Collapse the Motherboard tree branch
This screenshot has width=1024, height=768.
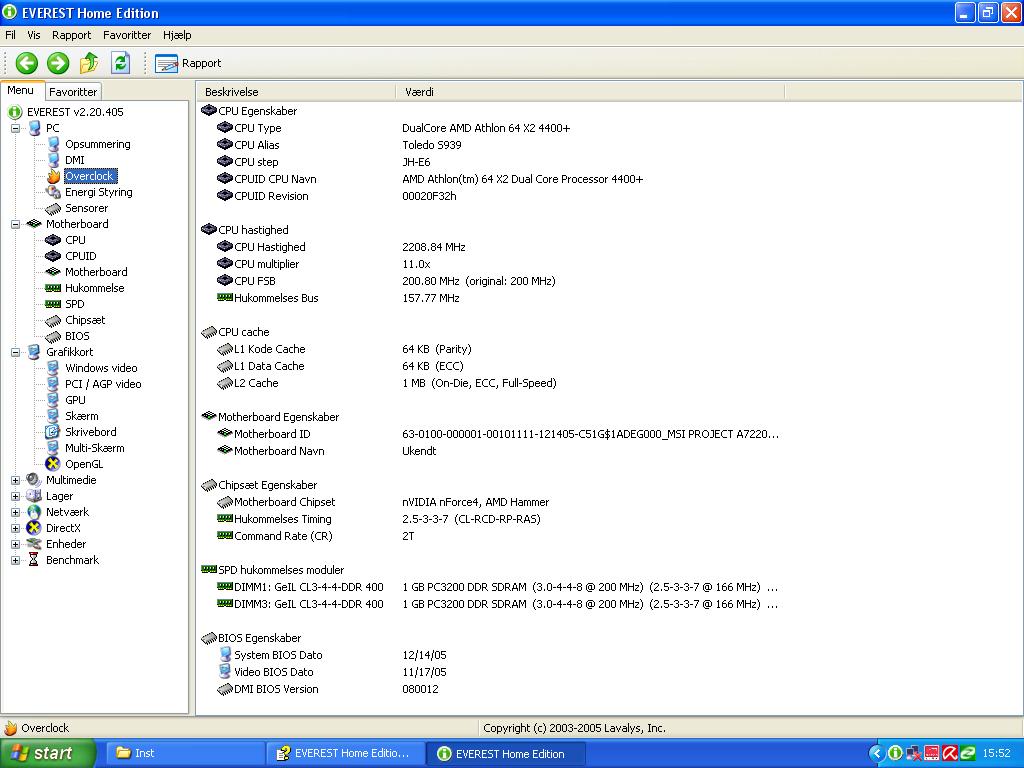(15, 224)
